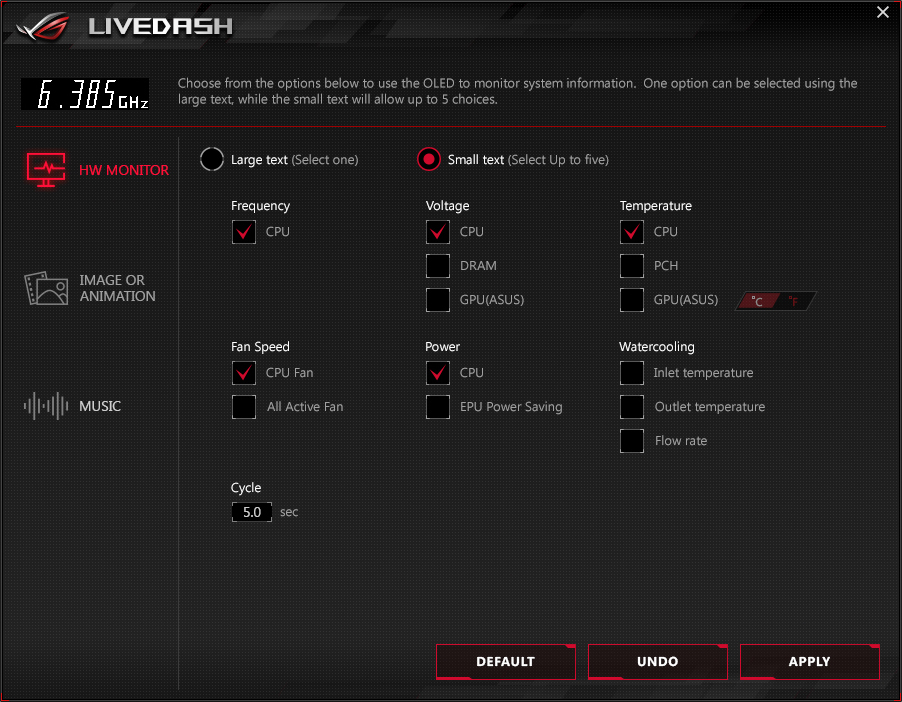
Task: Uncheck Temperature CPU checkbox
Action: (x=632, y=232)
